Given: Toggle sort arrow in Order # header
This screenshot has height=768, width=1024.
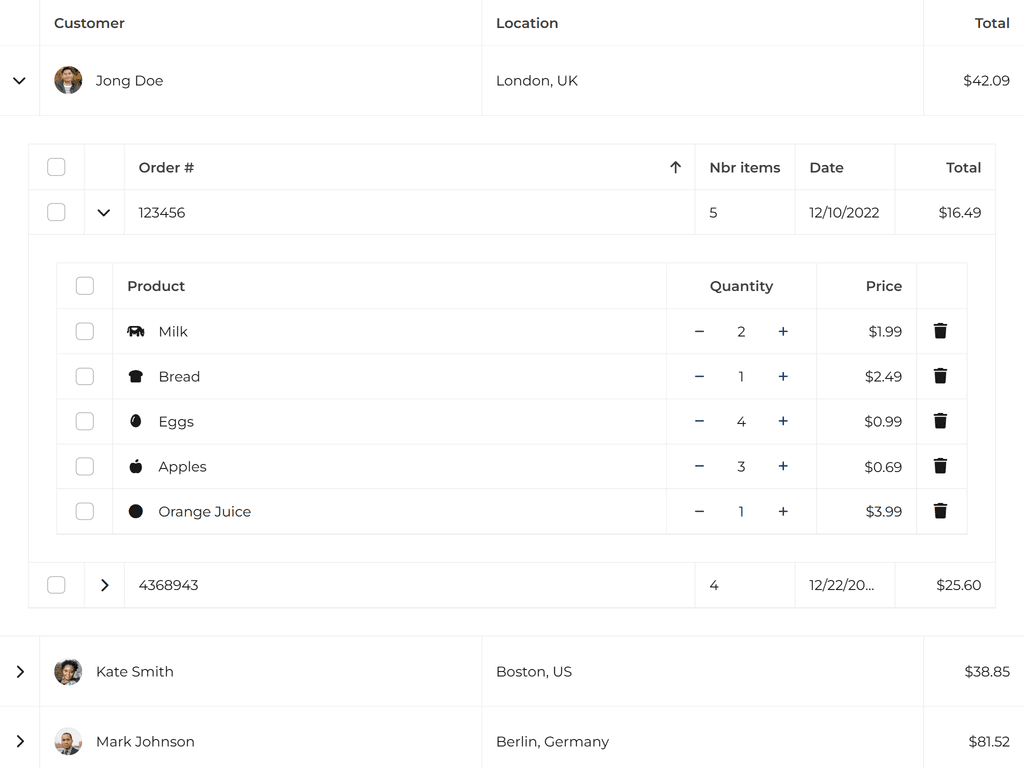Looking at the screenshot, I should pyautogui.click(x=675, y=168).
